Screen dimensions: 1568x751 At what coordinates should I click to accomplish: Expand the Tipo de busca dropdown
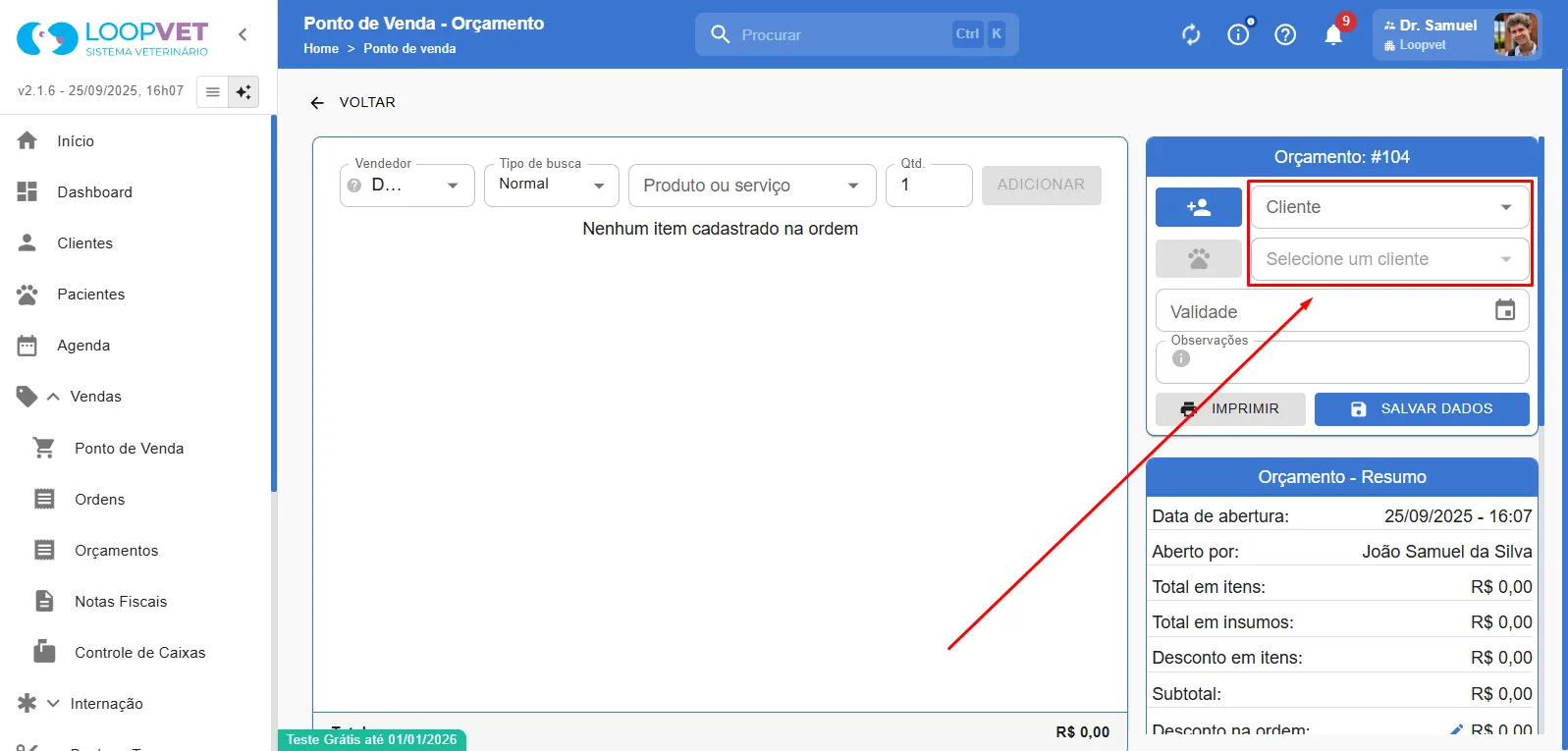[x=552, y=185]
